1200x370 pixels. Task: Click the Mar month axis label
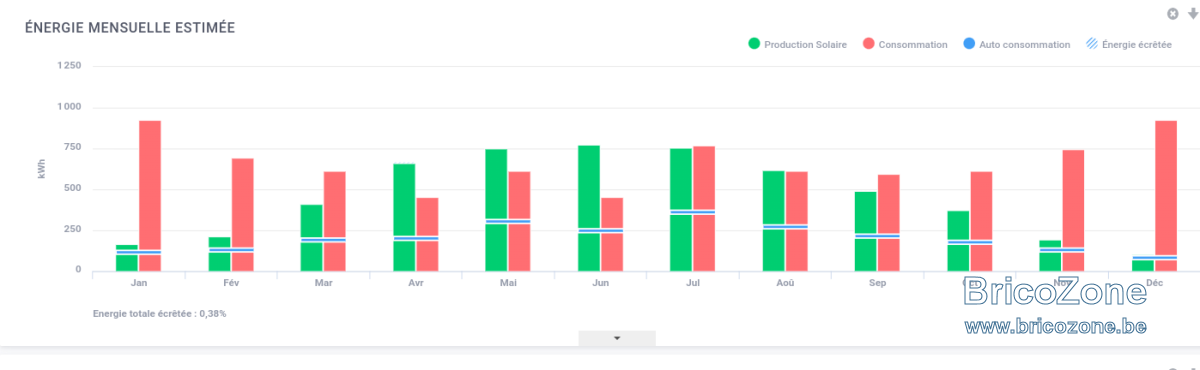click(x=323, y=283)
